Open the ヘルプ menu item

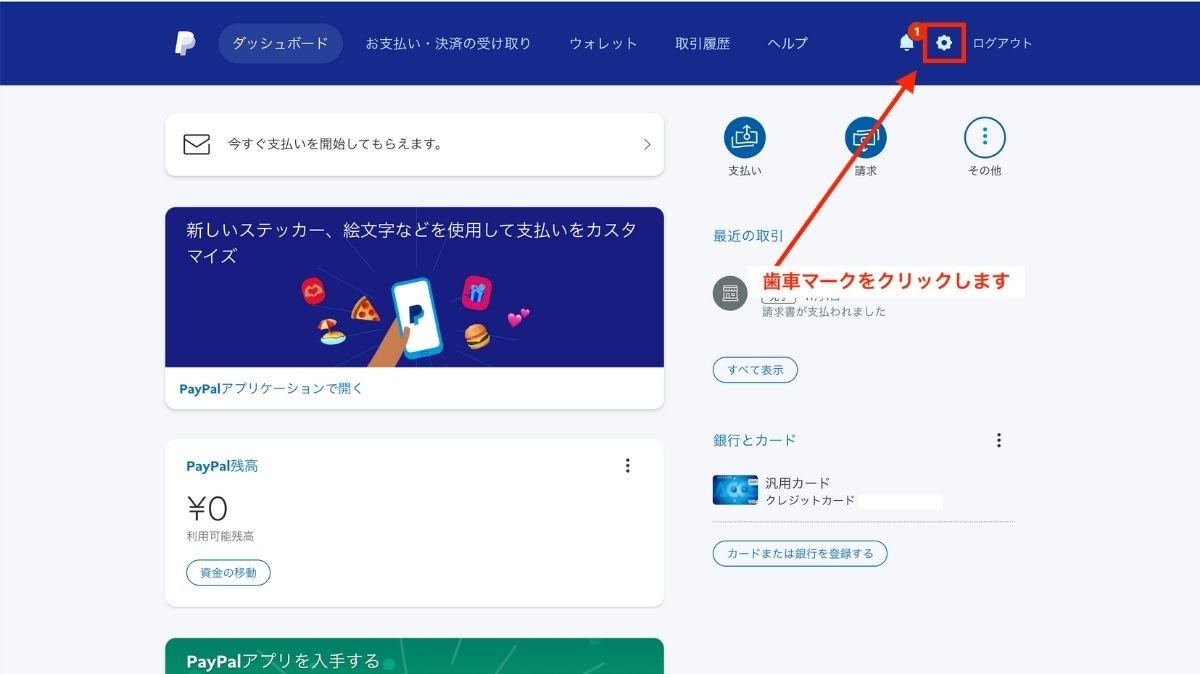pos(788,43)
